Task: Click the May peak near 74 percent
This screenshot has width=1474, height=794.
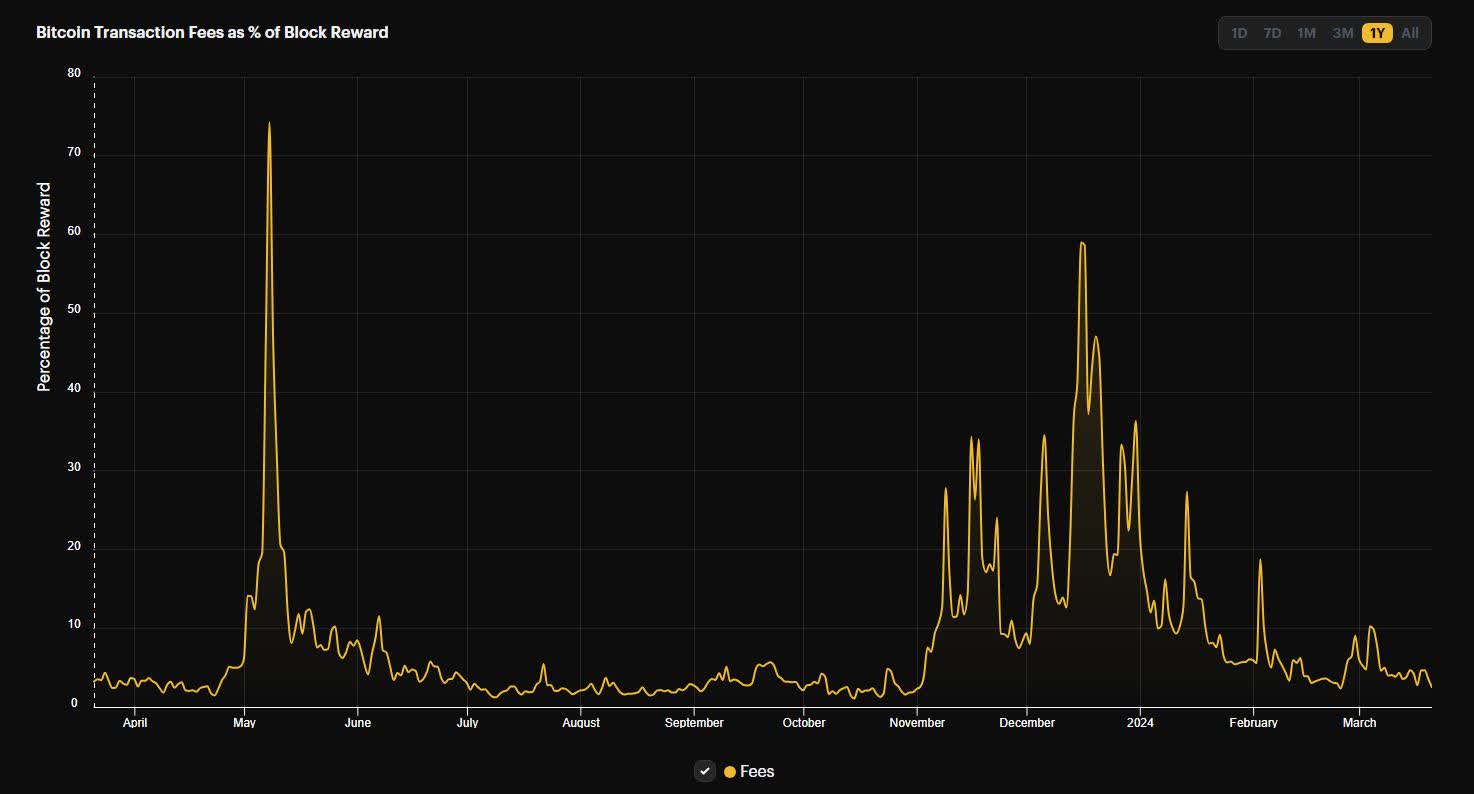Action: click(269, 123)
